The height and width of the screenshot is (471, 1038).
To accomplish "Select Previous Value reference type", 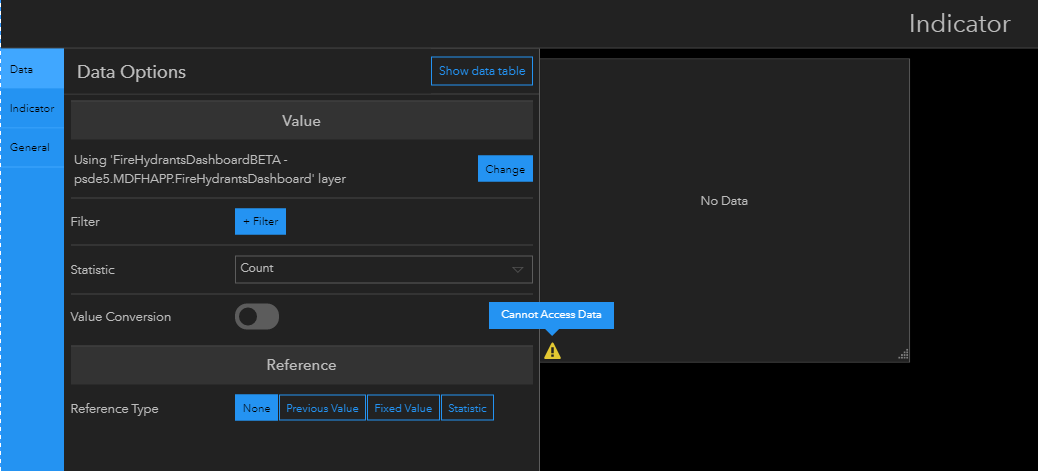I will 322,408.
